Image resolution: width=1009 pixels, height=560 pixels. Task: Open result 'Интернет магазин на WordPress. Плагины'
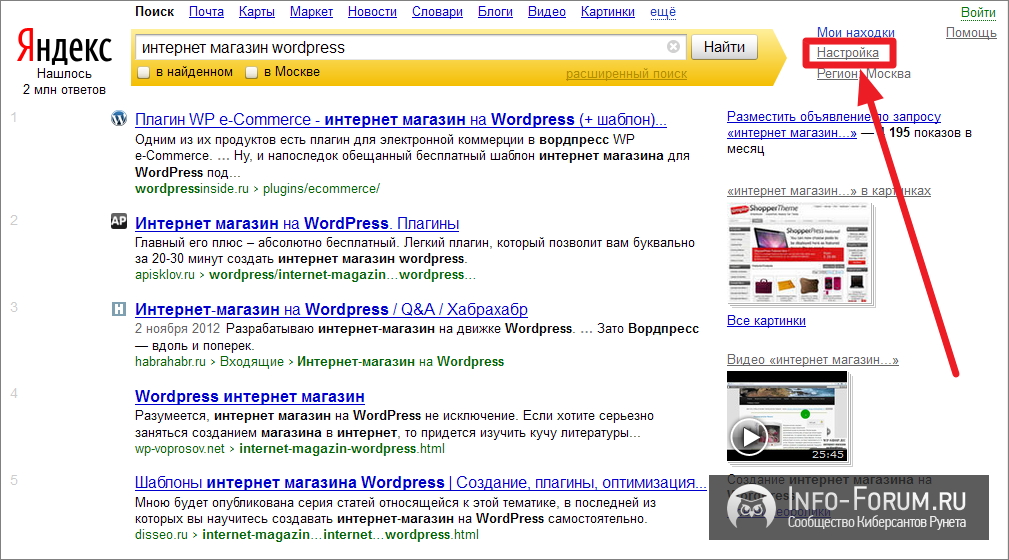297,223
